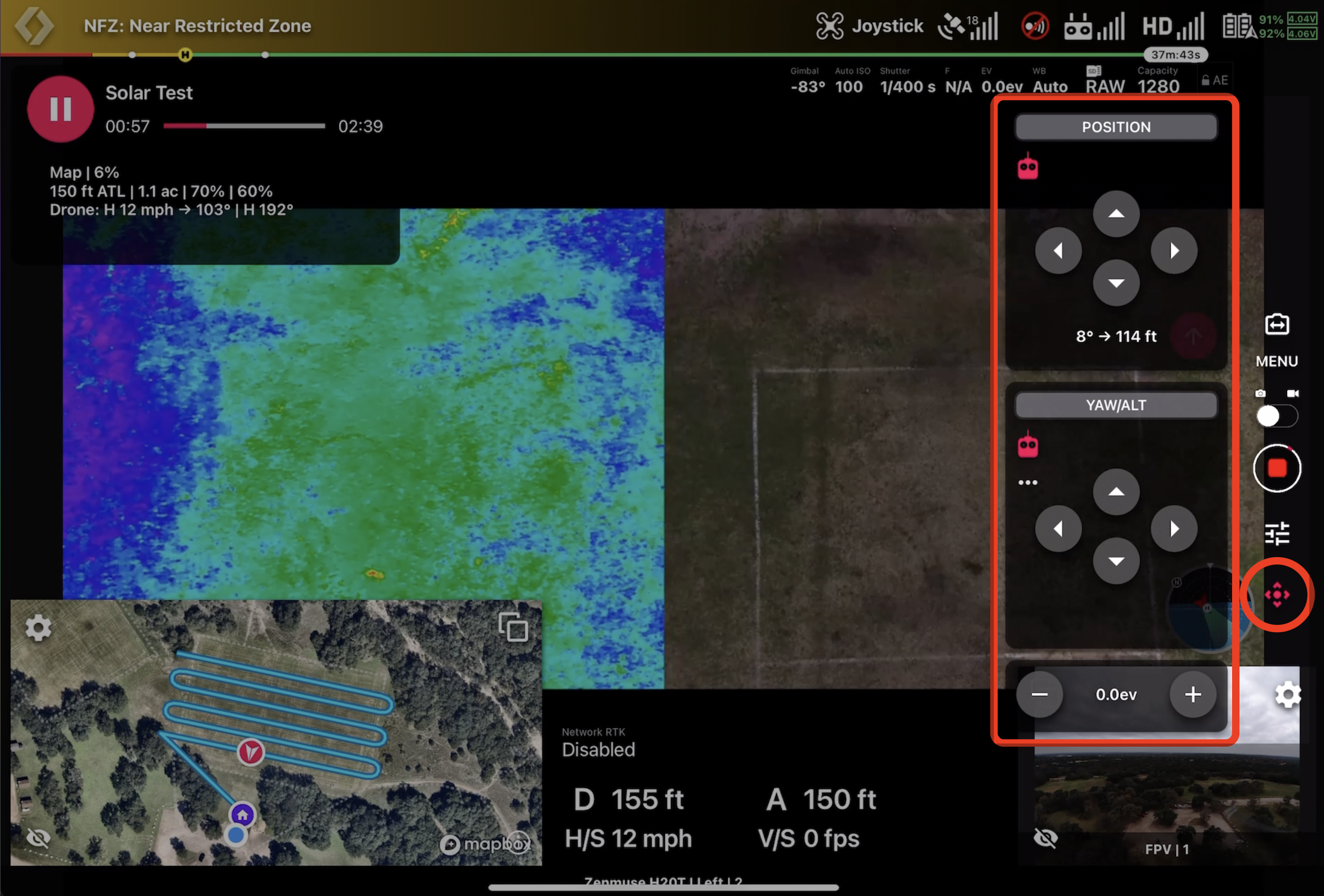The height and width of the screenshot is (896, 1324).
Task: Toggle the AE lock
Action: (1214, 80)
